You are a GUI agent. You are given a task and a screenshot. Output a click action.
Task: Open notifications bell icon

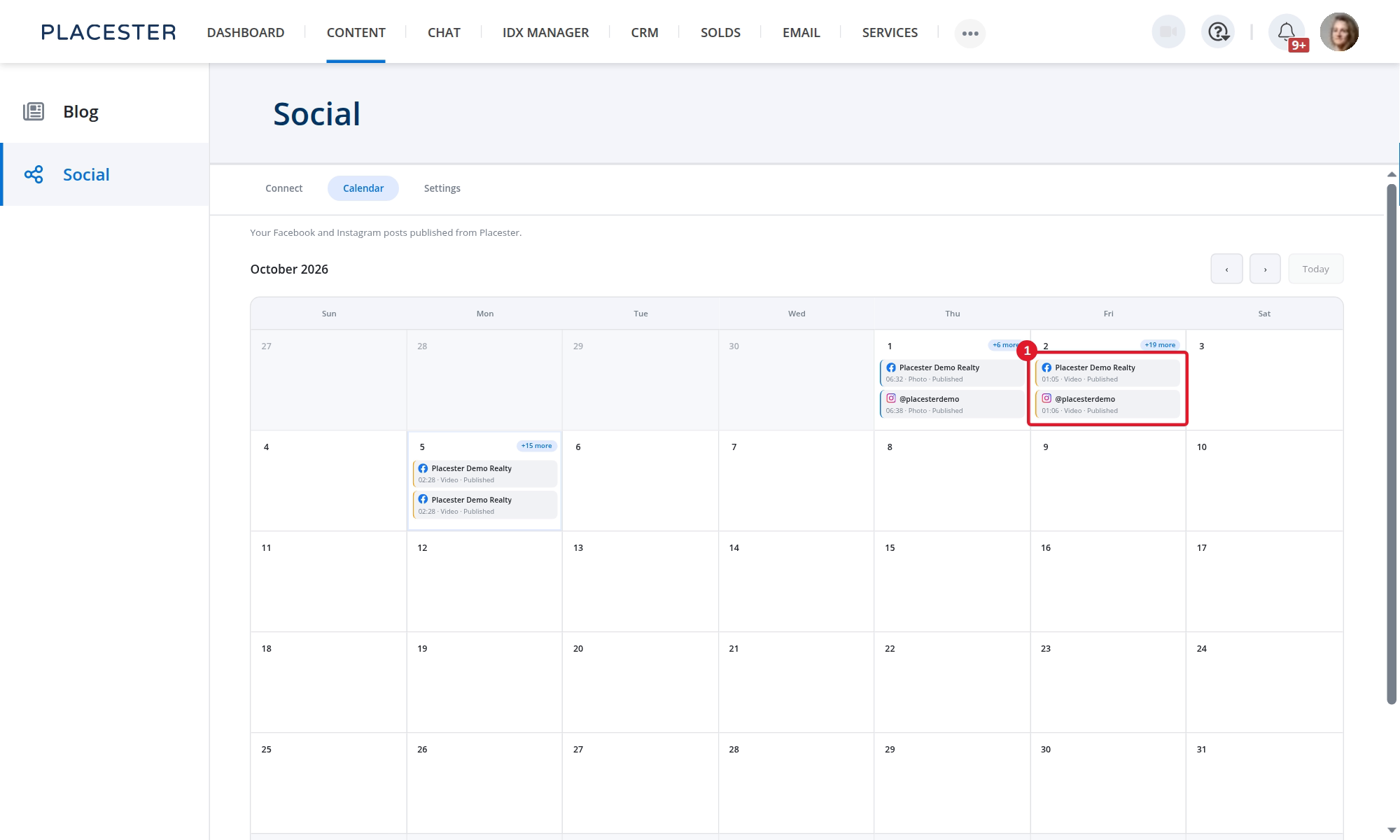coord(1287,32)
